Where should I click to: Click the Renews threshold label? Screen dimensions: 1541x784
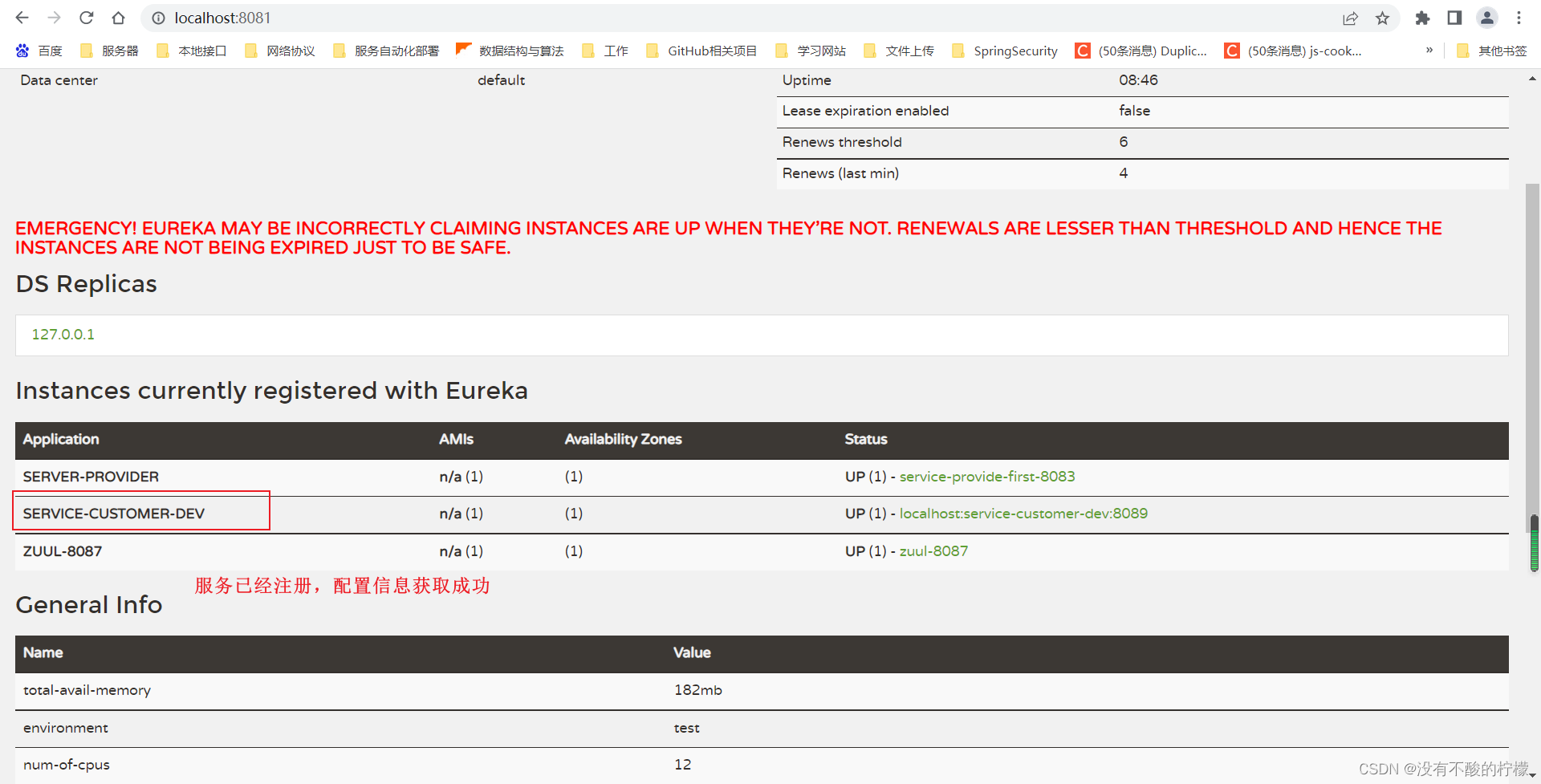tap(842, 142)
